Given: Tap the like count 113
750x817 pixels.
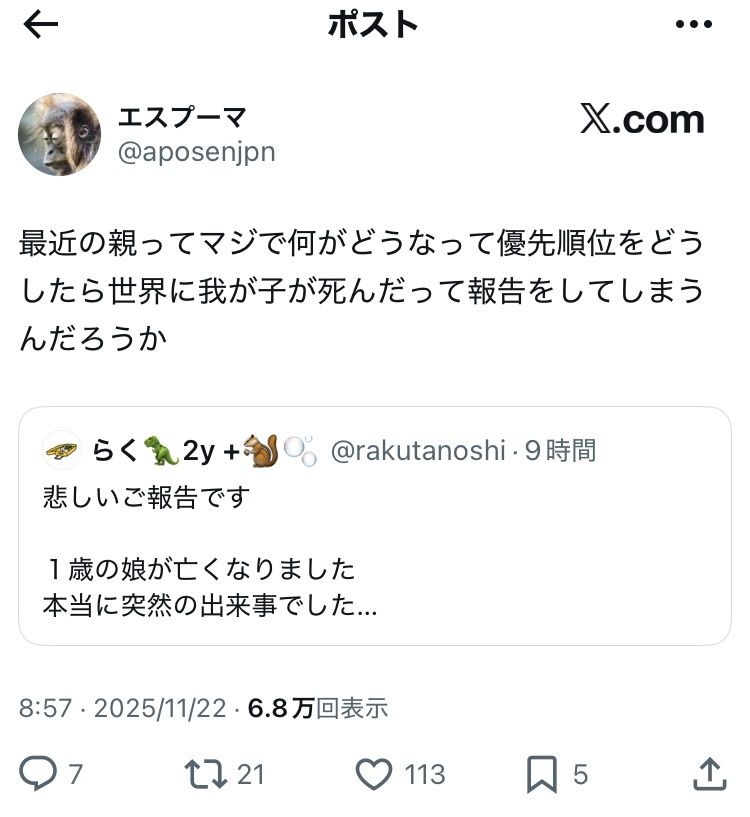Looking at the screenshot, I should [425, 774].
